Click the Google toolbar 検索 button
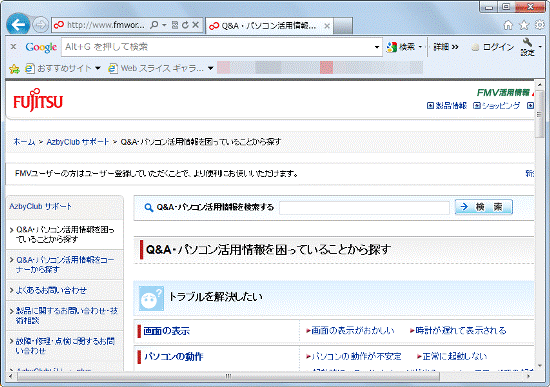 pos(401,47)
